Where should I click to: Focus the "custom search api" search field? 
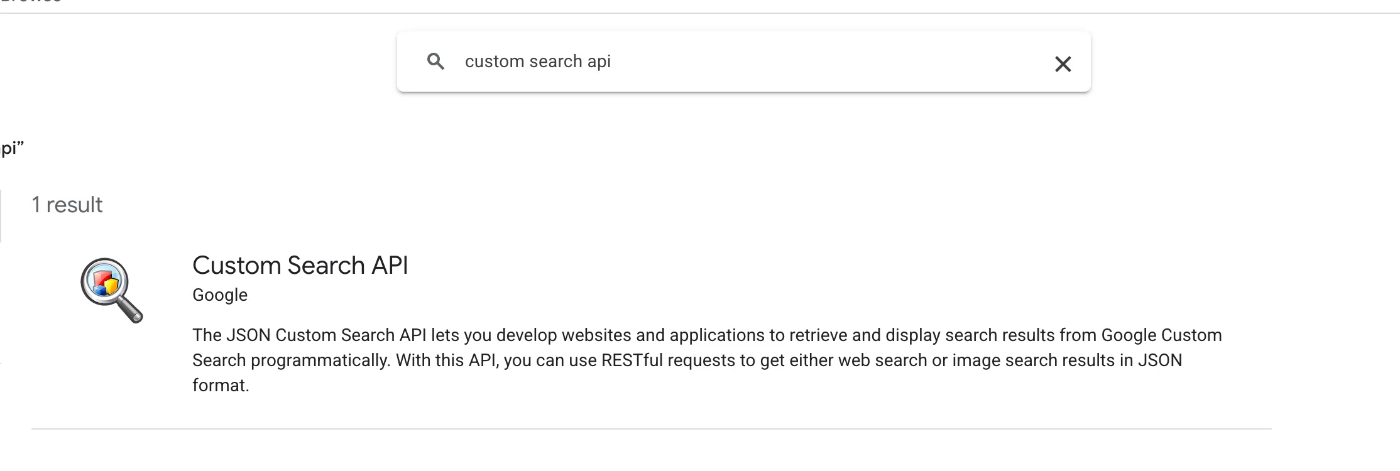[743, 62]
